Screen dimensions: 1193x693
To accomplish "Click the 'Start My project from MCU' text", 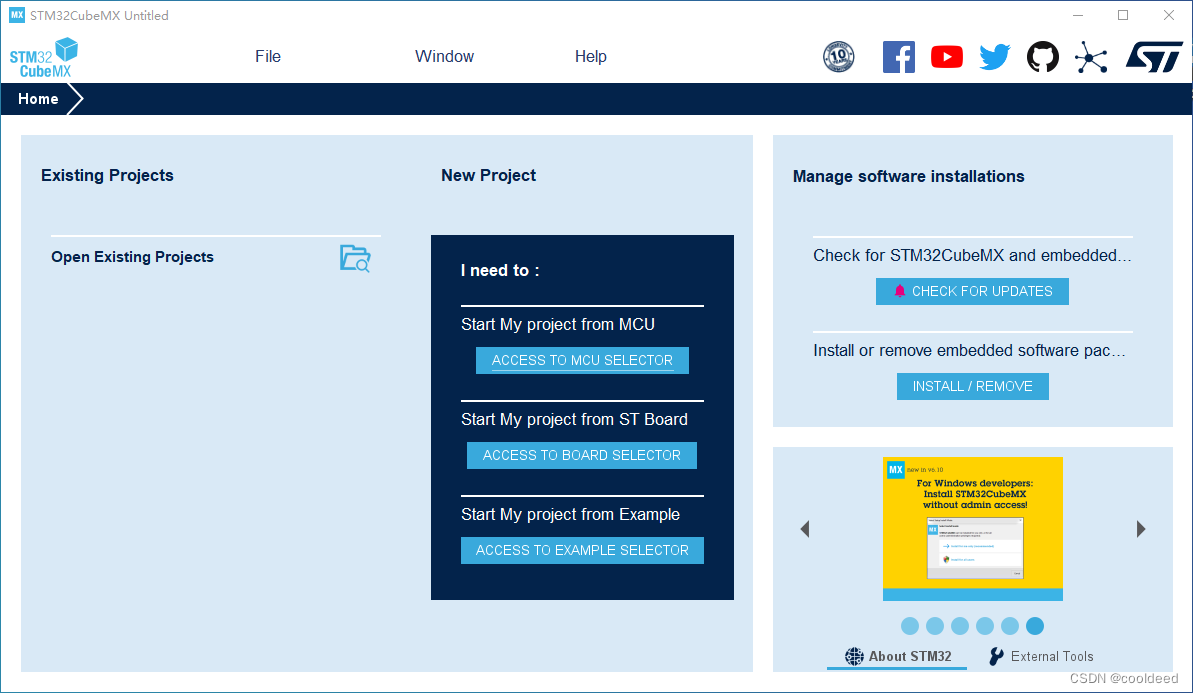I will click(x=558, y=325).
